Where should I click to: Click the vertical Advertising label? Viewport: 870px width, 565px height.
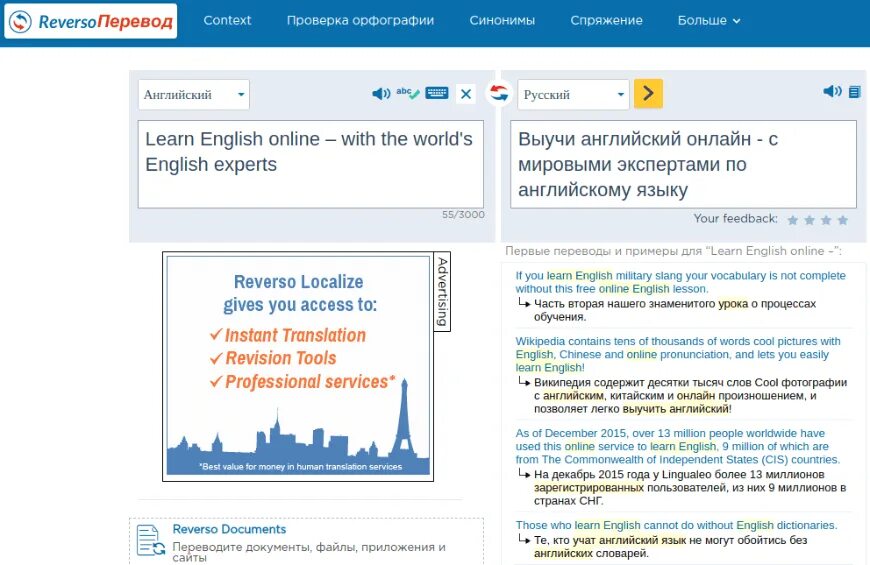tap(442, 291)
